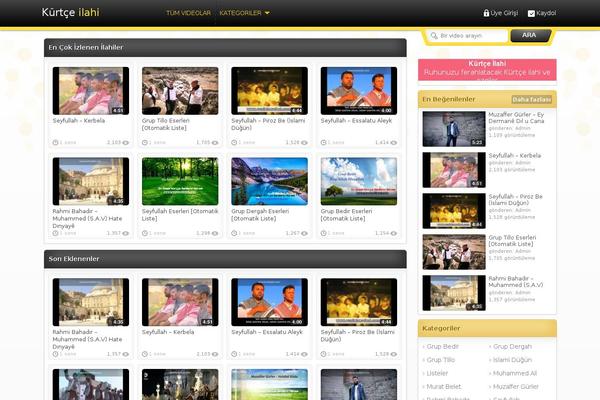The height and width of the screenshot is (400, 600).
Task: Click the checkmark icon beside Kaydol
Action: (531, 13)
